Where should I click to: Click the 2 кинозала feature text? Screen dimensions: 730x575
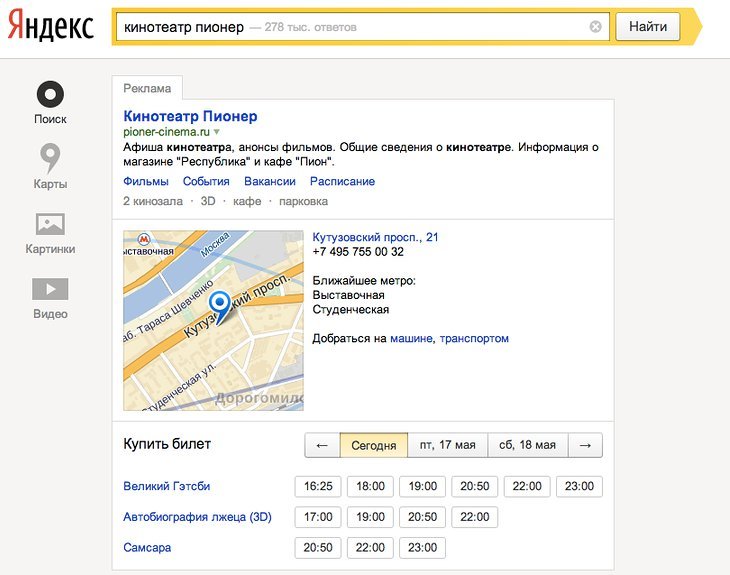[x=153, y=201]
